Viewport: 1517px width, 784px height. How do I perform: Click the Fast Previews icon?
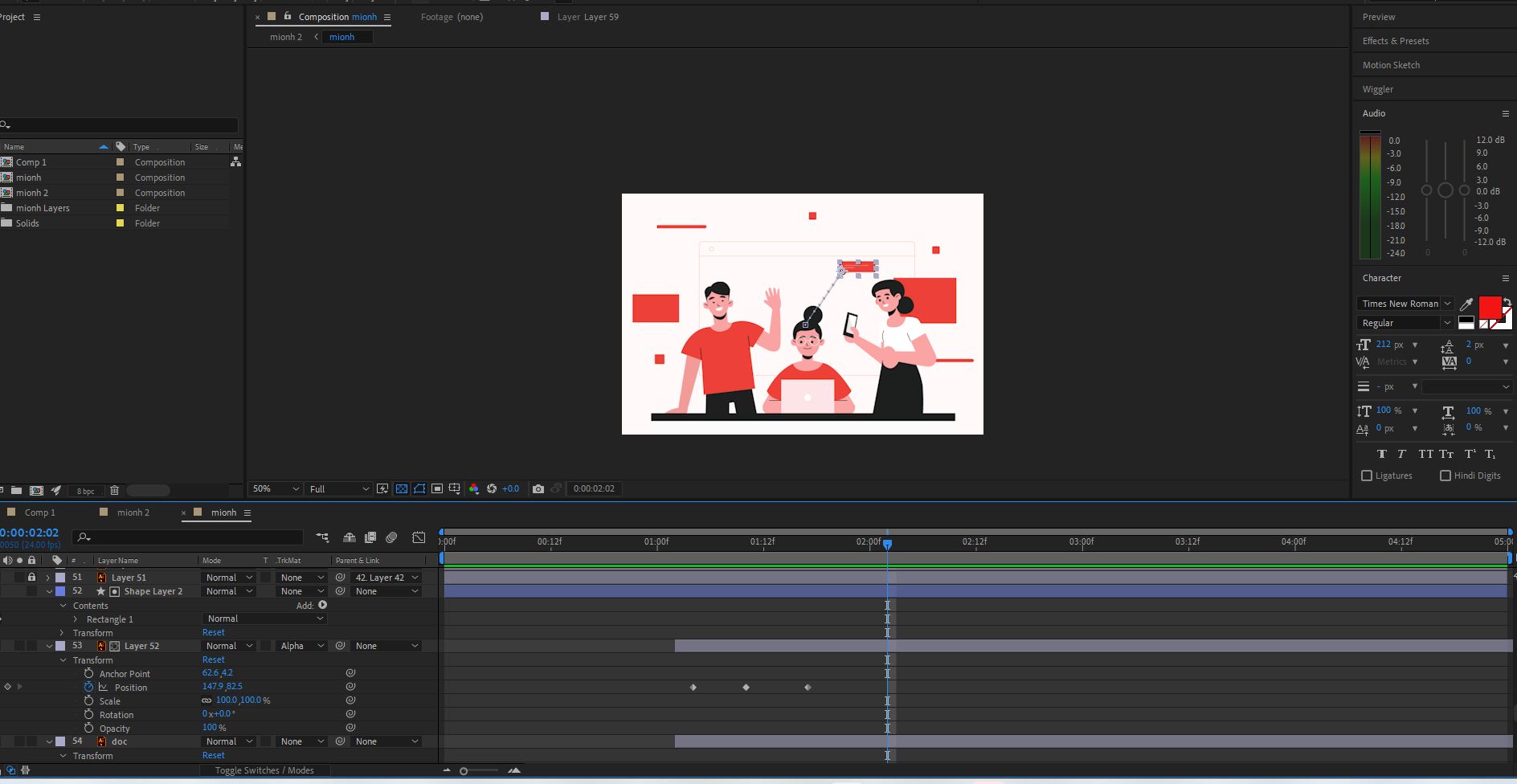(382, 488)
